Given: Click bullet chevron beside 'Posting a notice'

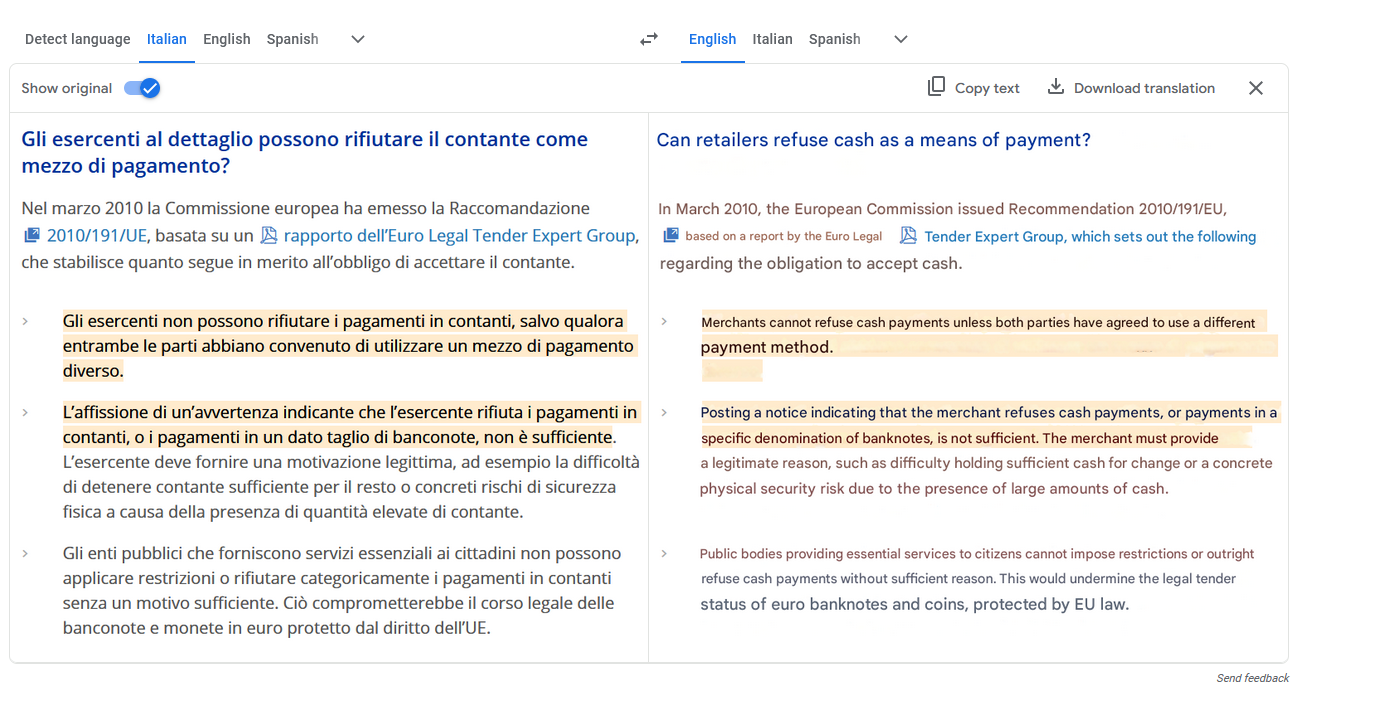Looking at the screenshot, I should point(664,412).
